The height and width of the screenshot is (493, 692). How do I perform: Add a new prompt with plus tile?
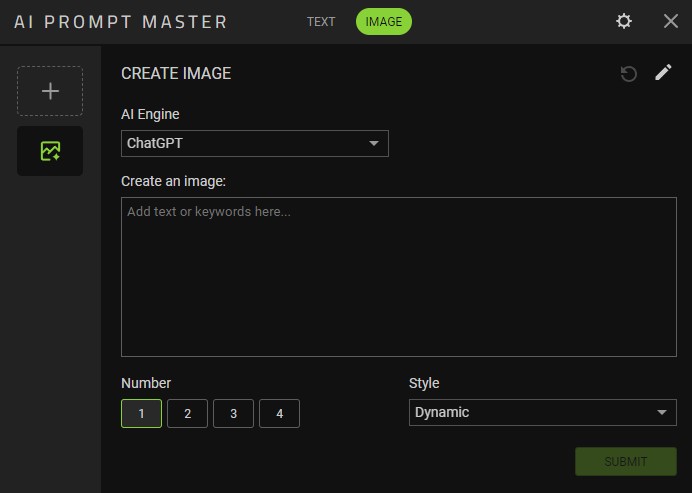coord(50,91)
